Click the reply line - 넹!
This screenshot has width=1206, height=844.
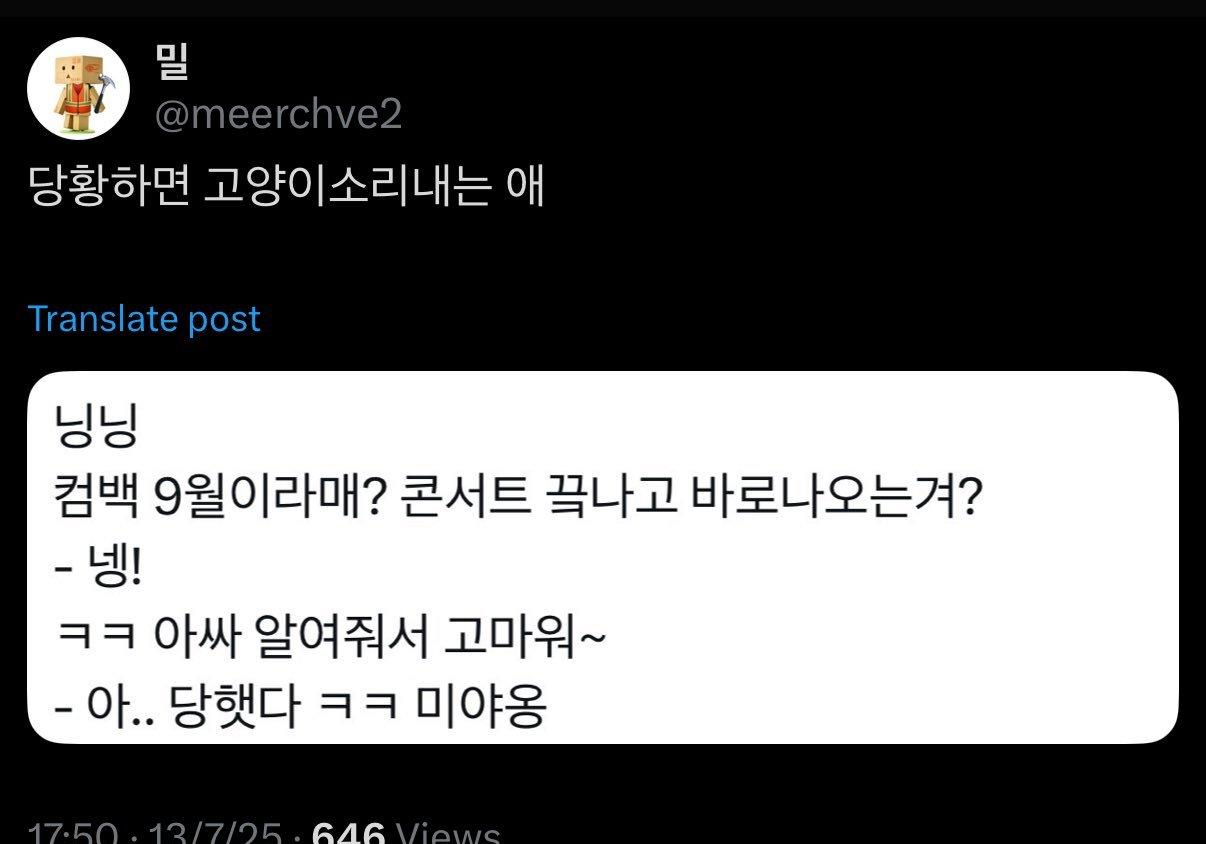click(100, 572)
